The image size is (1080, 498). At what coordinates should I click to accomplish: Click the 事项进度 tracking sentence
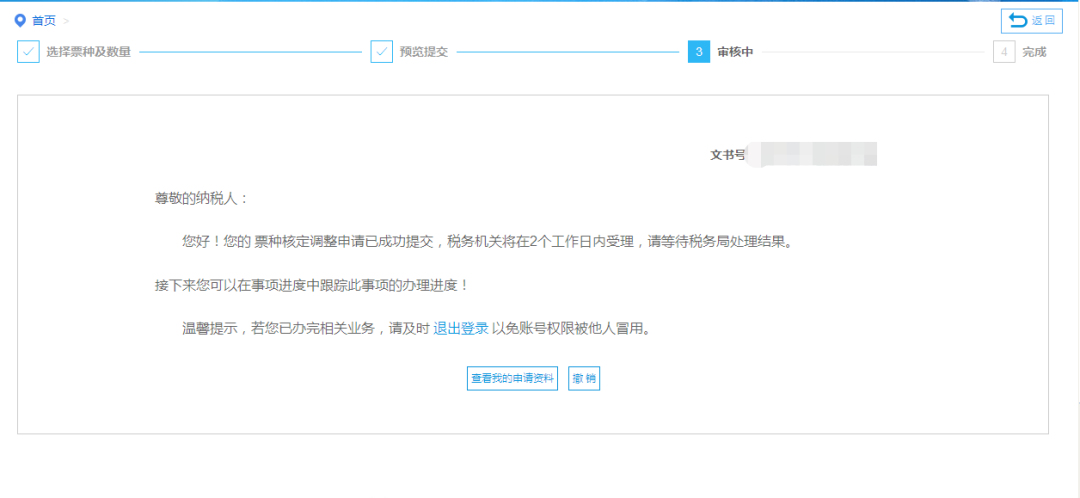click(312, 285)
